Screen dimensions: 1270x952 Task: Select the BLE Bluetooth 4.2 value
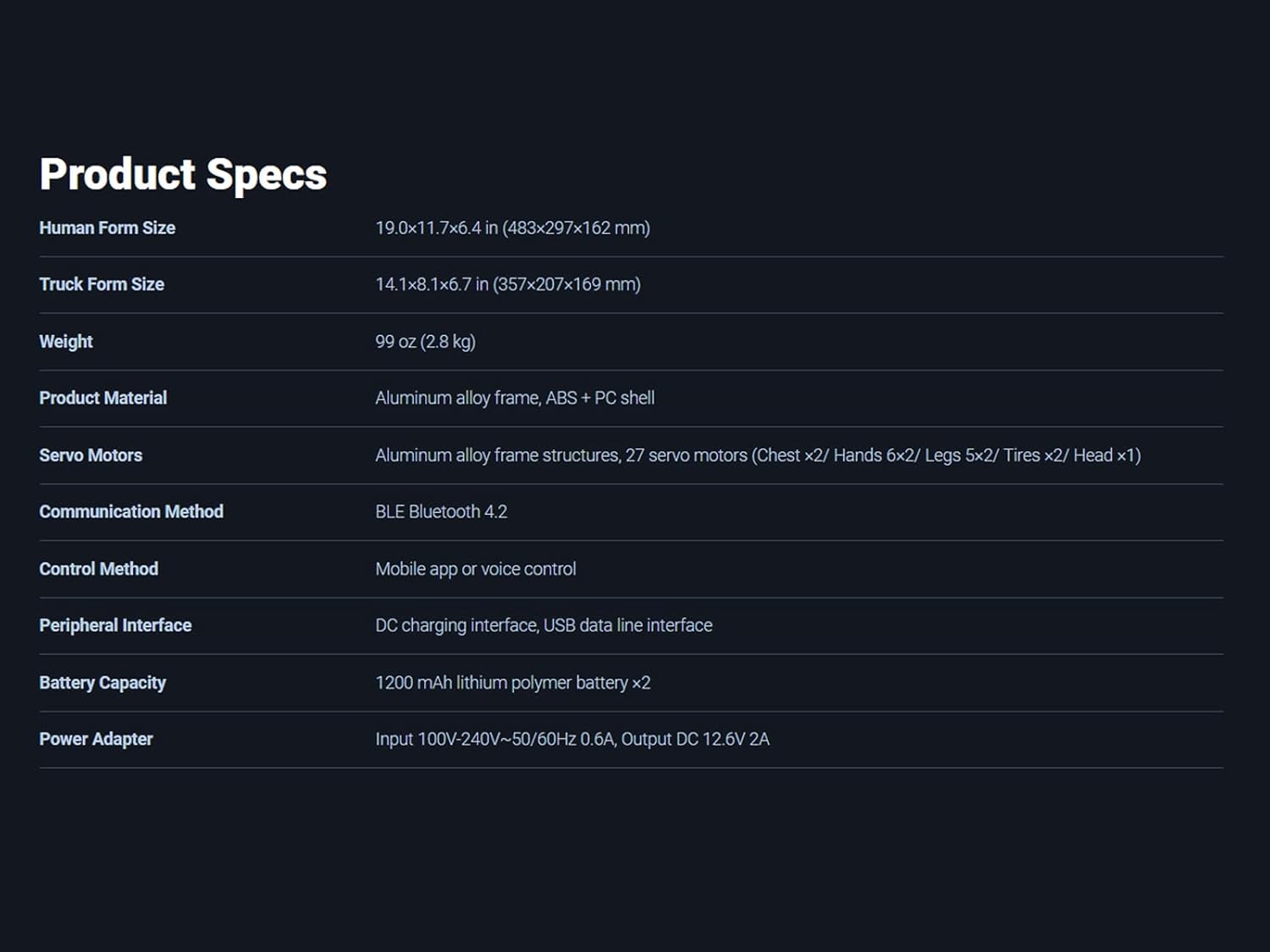pos(441,512)
